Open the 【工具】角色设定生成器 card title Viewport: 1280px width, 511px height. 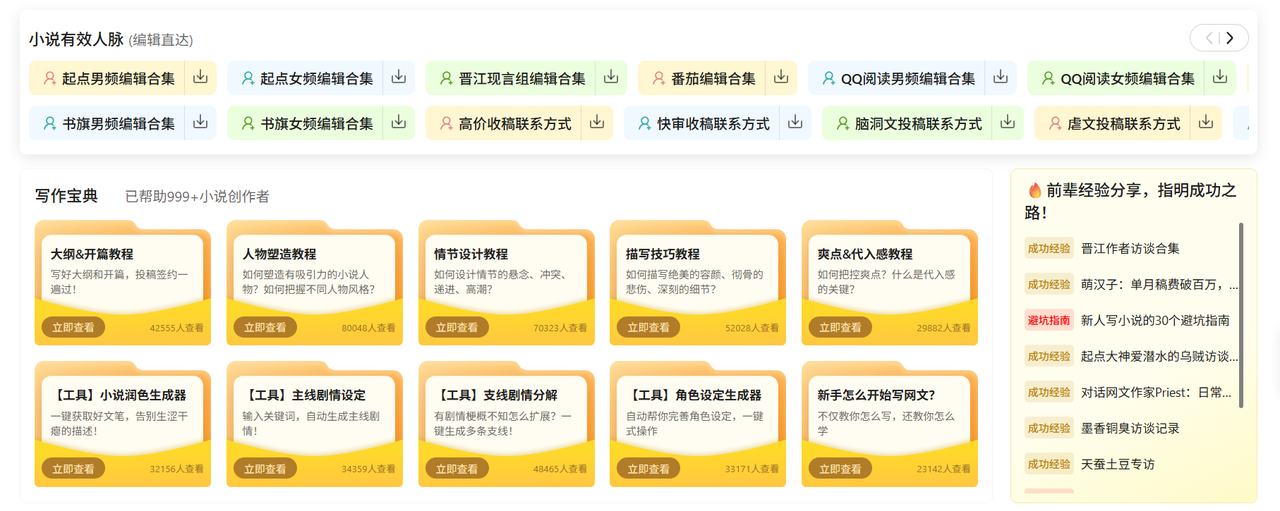[x=694, y=395]
